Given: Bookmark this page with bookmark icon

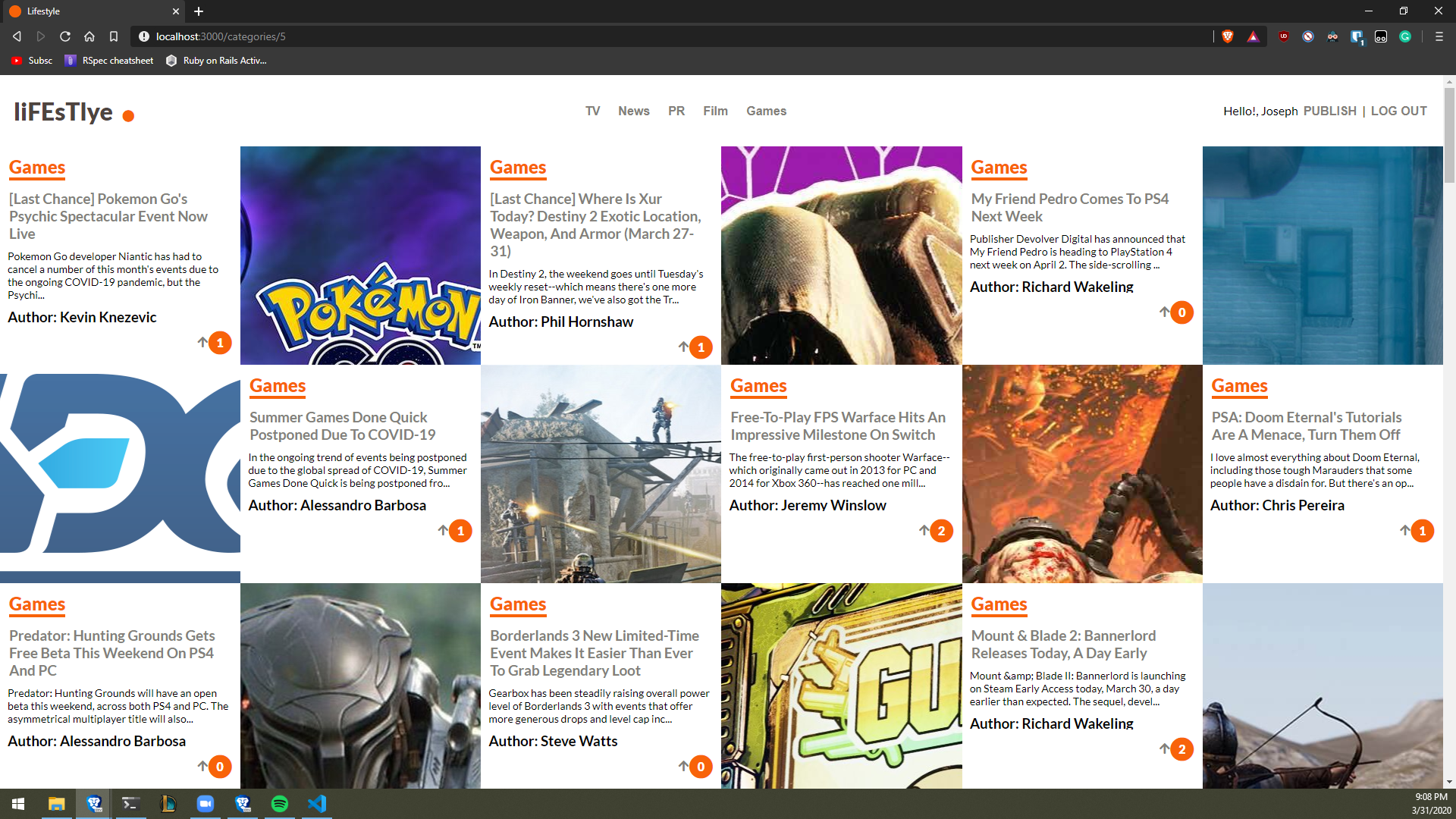Looking at the screenshot, I should click(114, 36).
